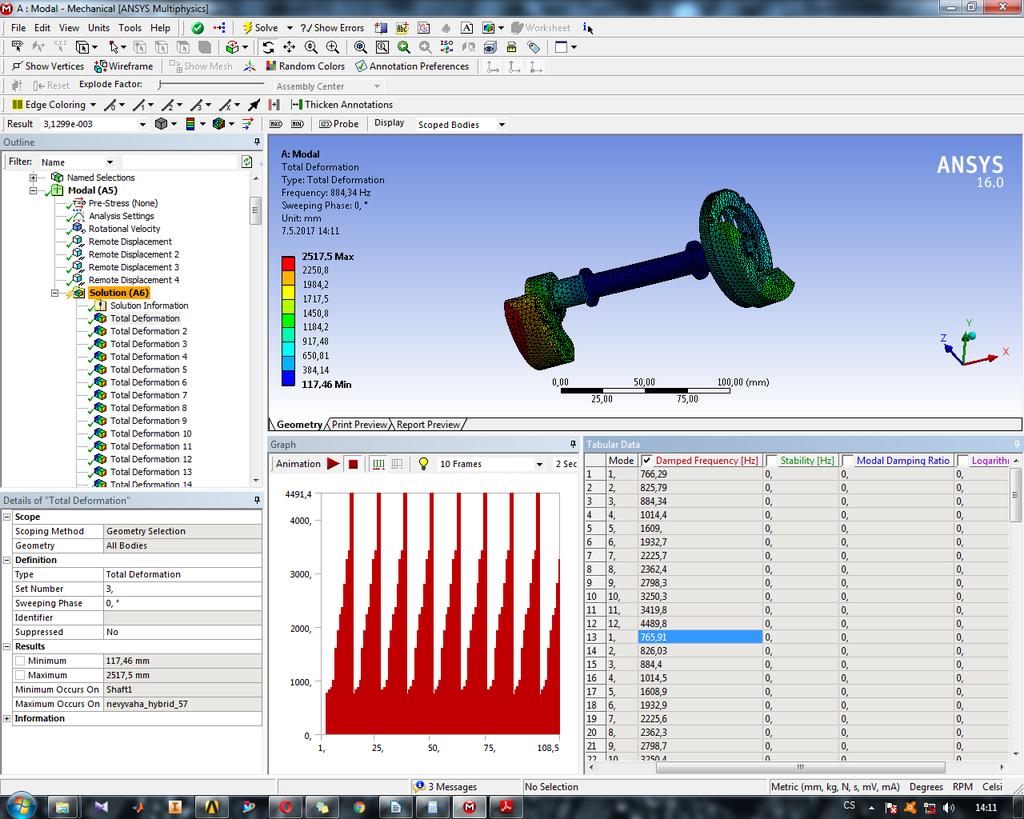
Task: Switch to Print Preview tab
Action: [359, 425]
